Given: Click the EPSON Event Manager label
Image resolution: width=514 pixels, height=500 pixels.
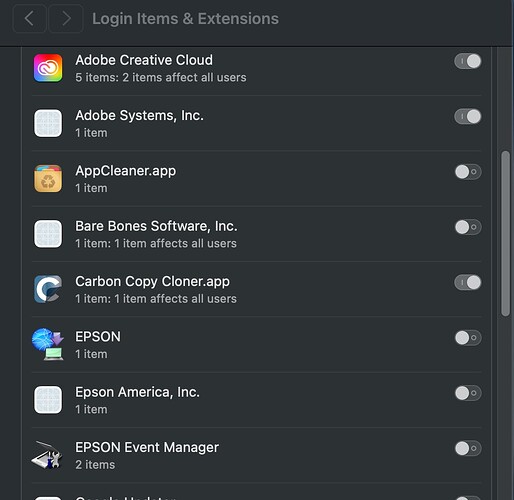Looking at the screenshot, I should (x=147, y=448).
